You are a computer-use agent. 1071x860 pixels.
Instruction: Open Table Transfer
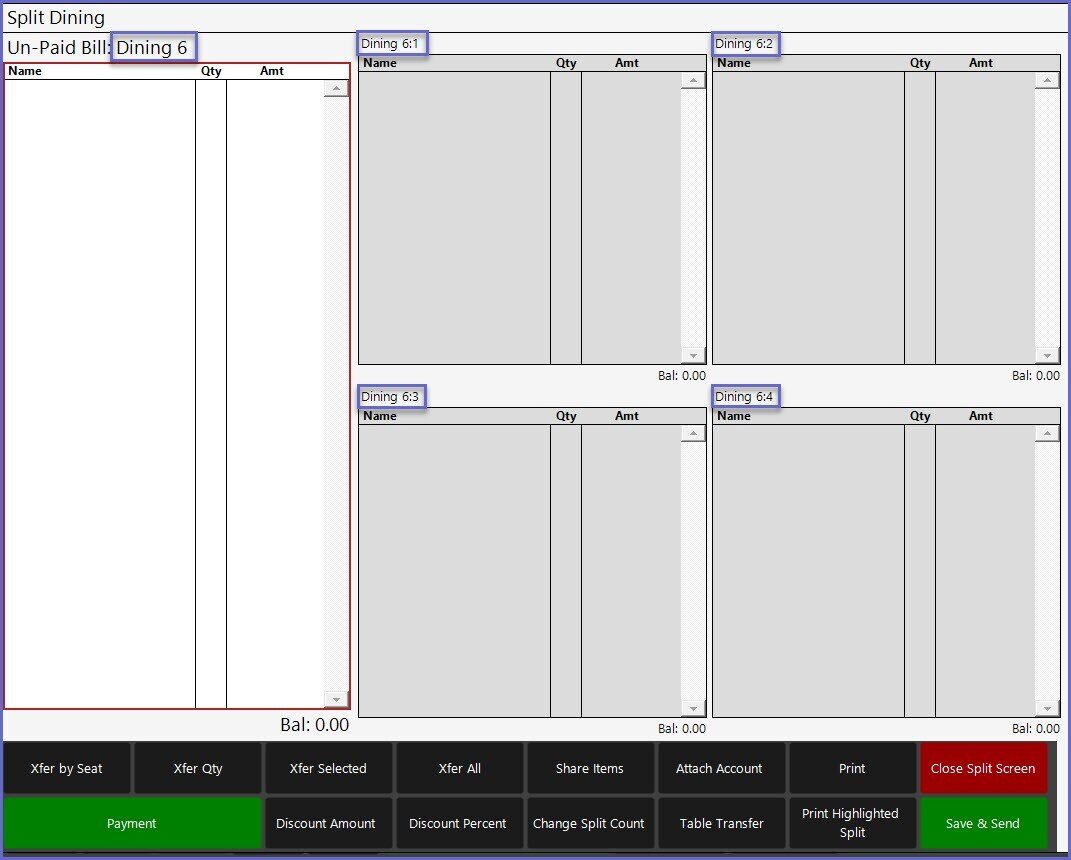(721, 823)
